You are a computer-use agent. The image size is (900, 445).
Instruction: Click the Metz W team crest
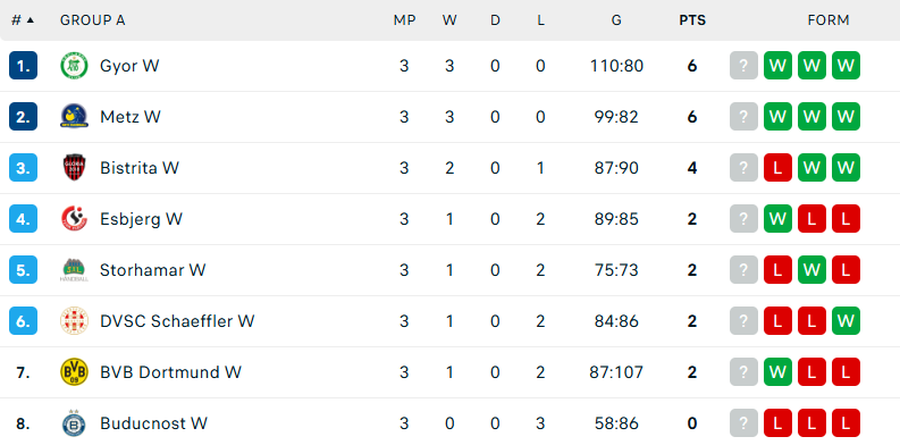pos(74,117)
